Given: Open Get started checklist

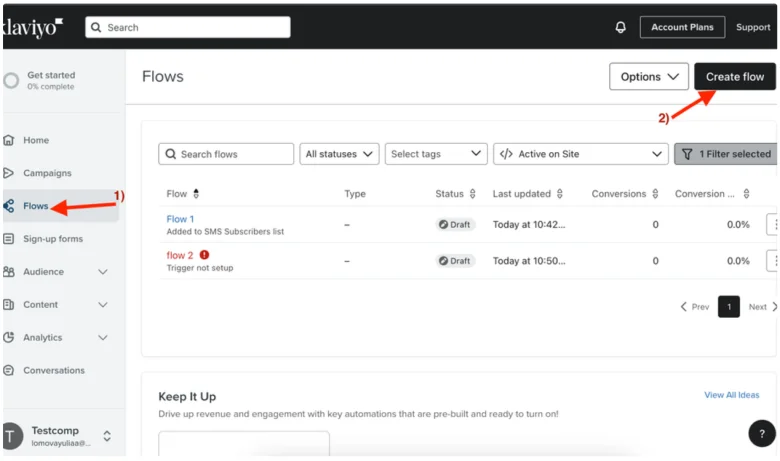Looking at the screenshot, I should tap(51, 80).
